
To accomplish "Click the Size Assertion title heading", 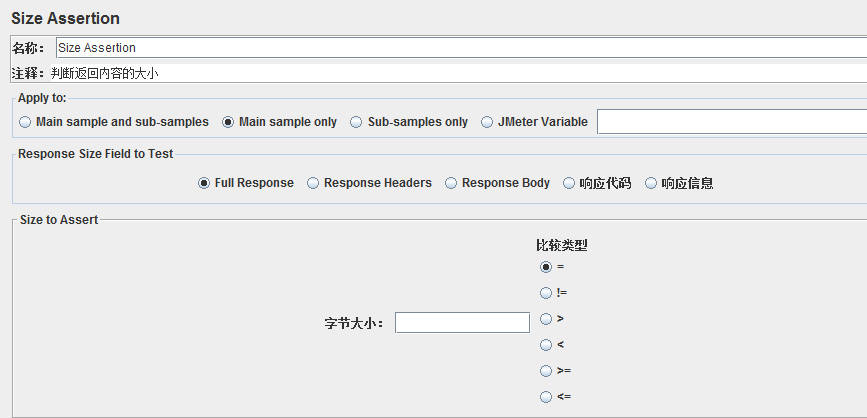I will click(65, 18).
